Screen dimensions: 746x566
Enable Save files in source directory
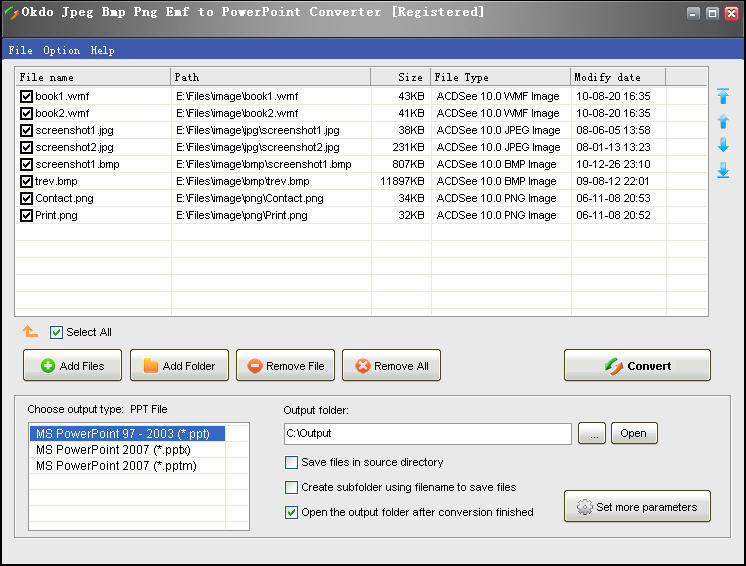(291, 462)
